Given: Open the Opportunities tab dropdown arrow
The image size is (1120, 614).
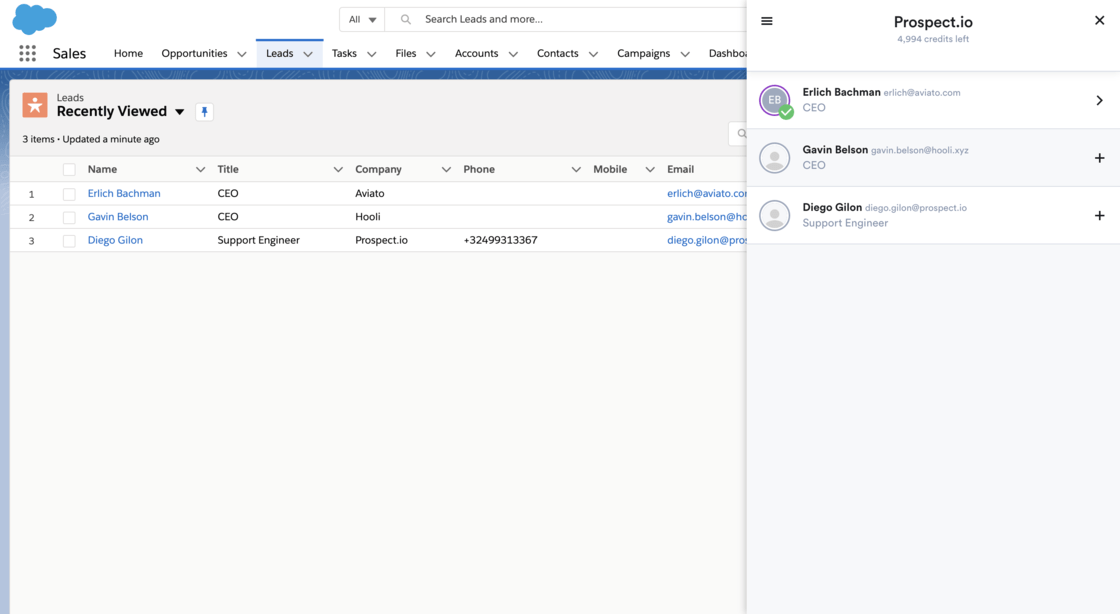Looking at the screenshot, I should click(x=241, y=54).
